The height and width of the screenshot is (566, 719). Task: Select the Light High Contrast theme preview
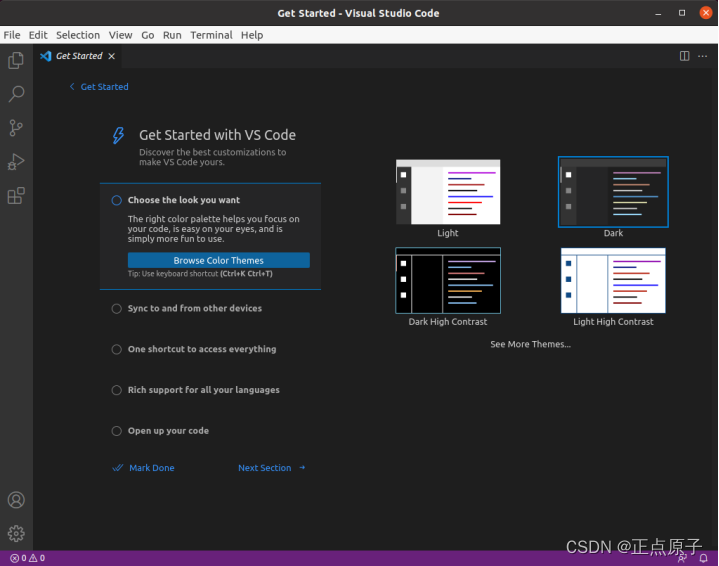point(613,280)
